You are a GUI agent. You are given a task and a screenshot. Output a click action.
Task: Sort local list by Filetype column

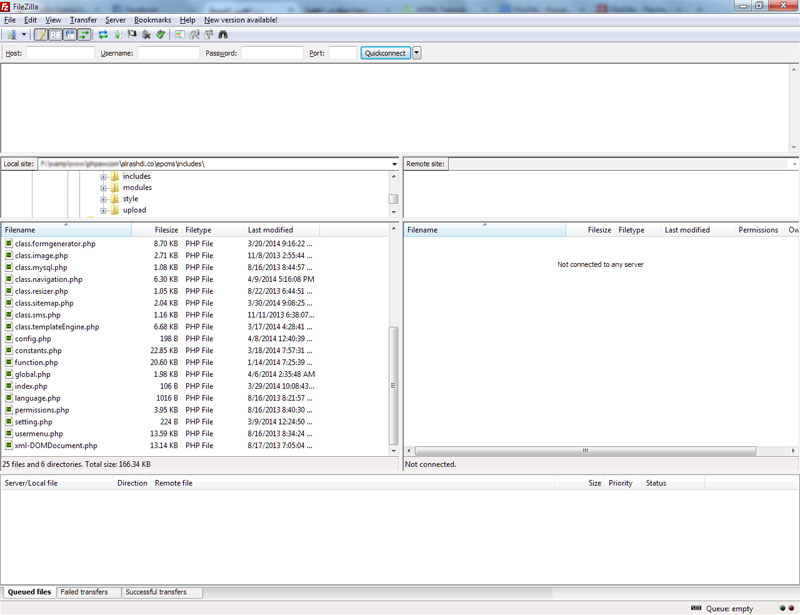[x=213, y=230]
